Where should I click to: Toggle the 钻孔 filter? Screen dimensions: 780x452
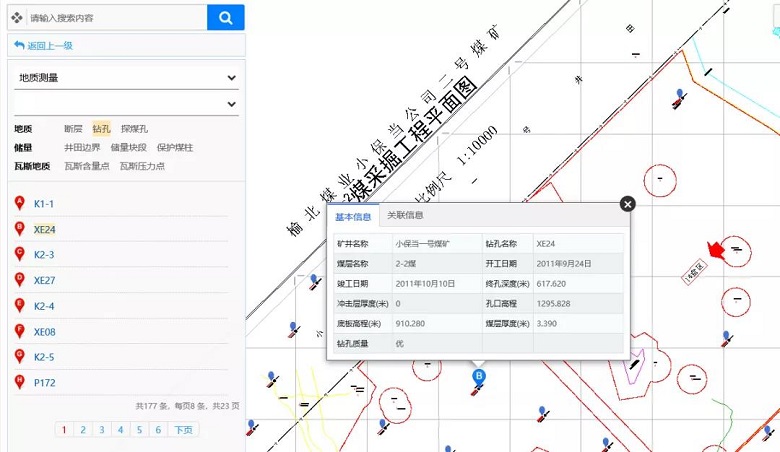(102, 129)
